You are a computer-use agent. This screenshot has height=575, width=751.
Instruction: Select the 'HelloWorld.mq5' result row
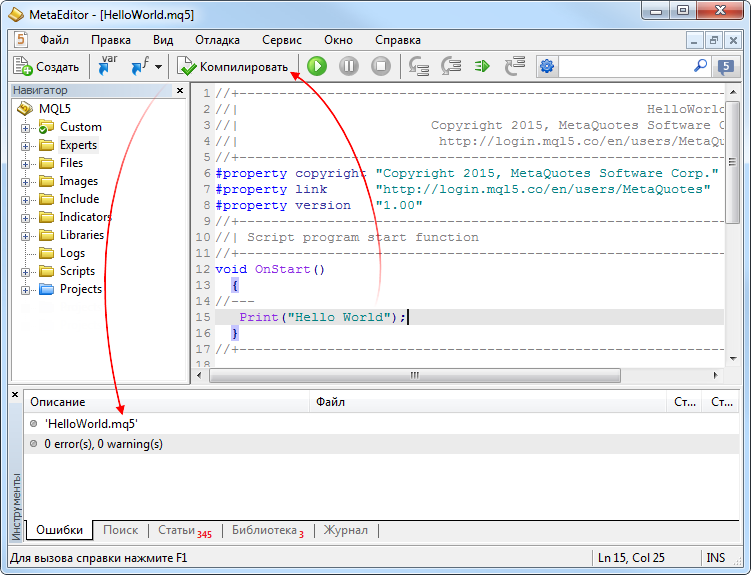coord(381,424)
